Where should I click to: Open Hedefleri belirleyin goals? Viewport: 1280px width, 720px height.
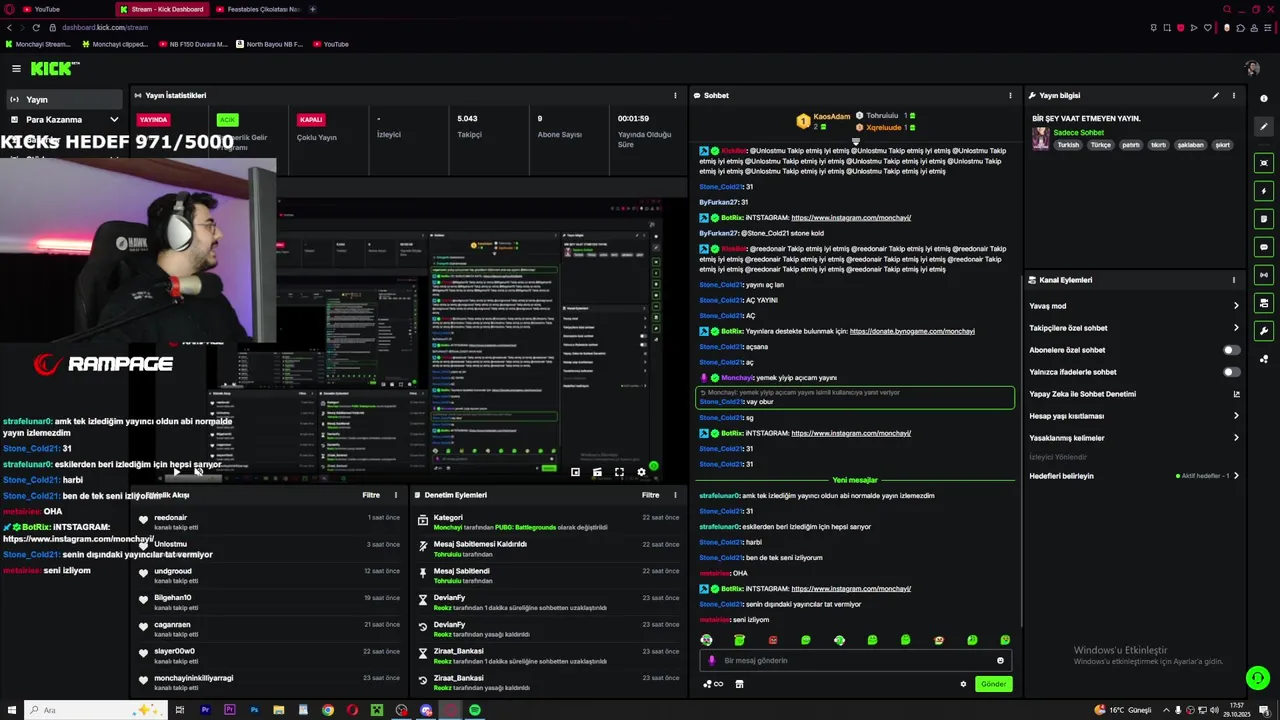point(1134,476)
